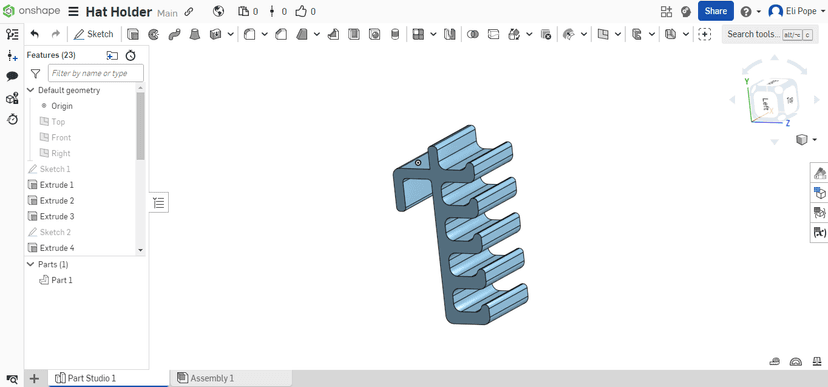This screenshot has height=387, width=828.
Task: Click the Undo arrow icon
Action: [x=35, y=34]
